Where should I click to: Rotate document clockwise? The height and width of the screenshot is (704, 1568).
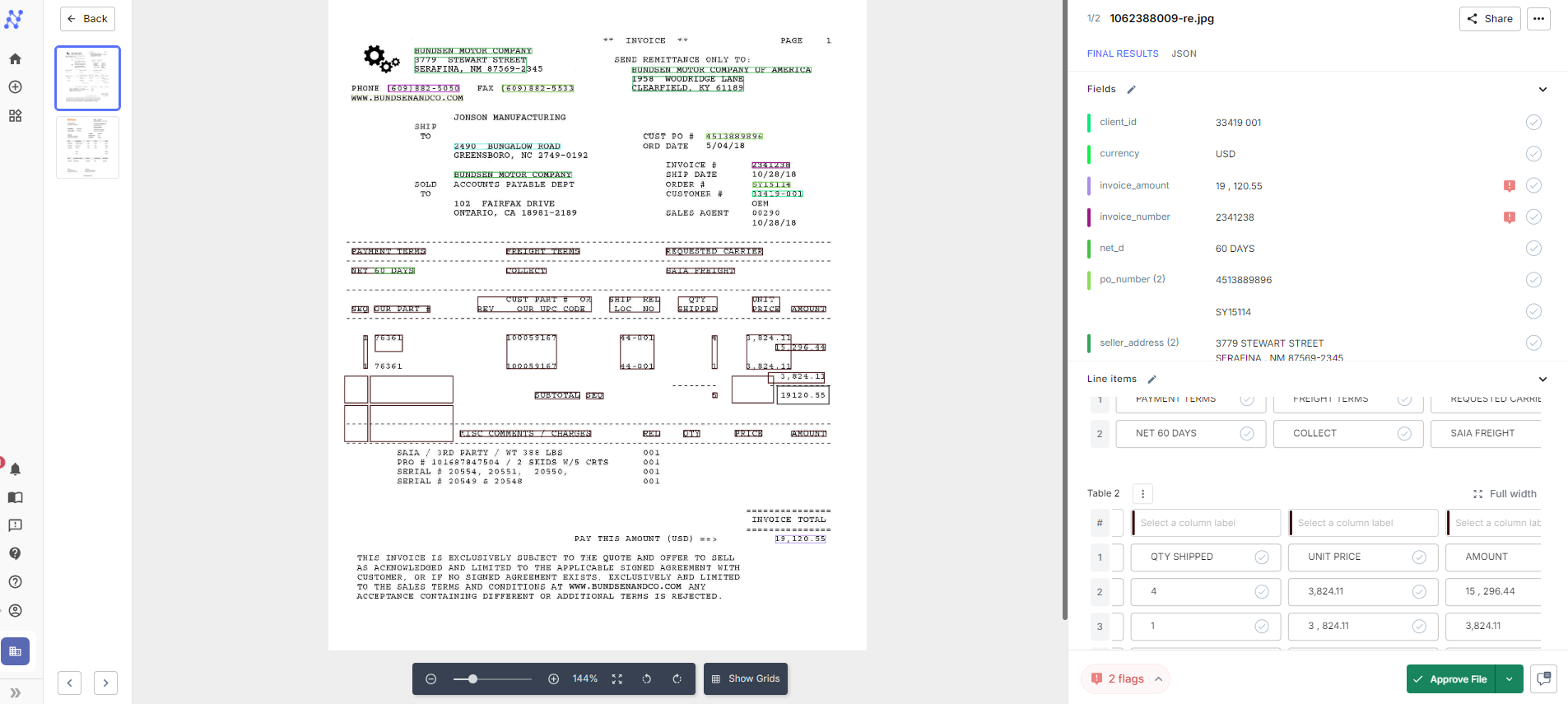point(677,679)
